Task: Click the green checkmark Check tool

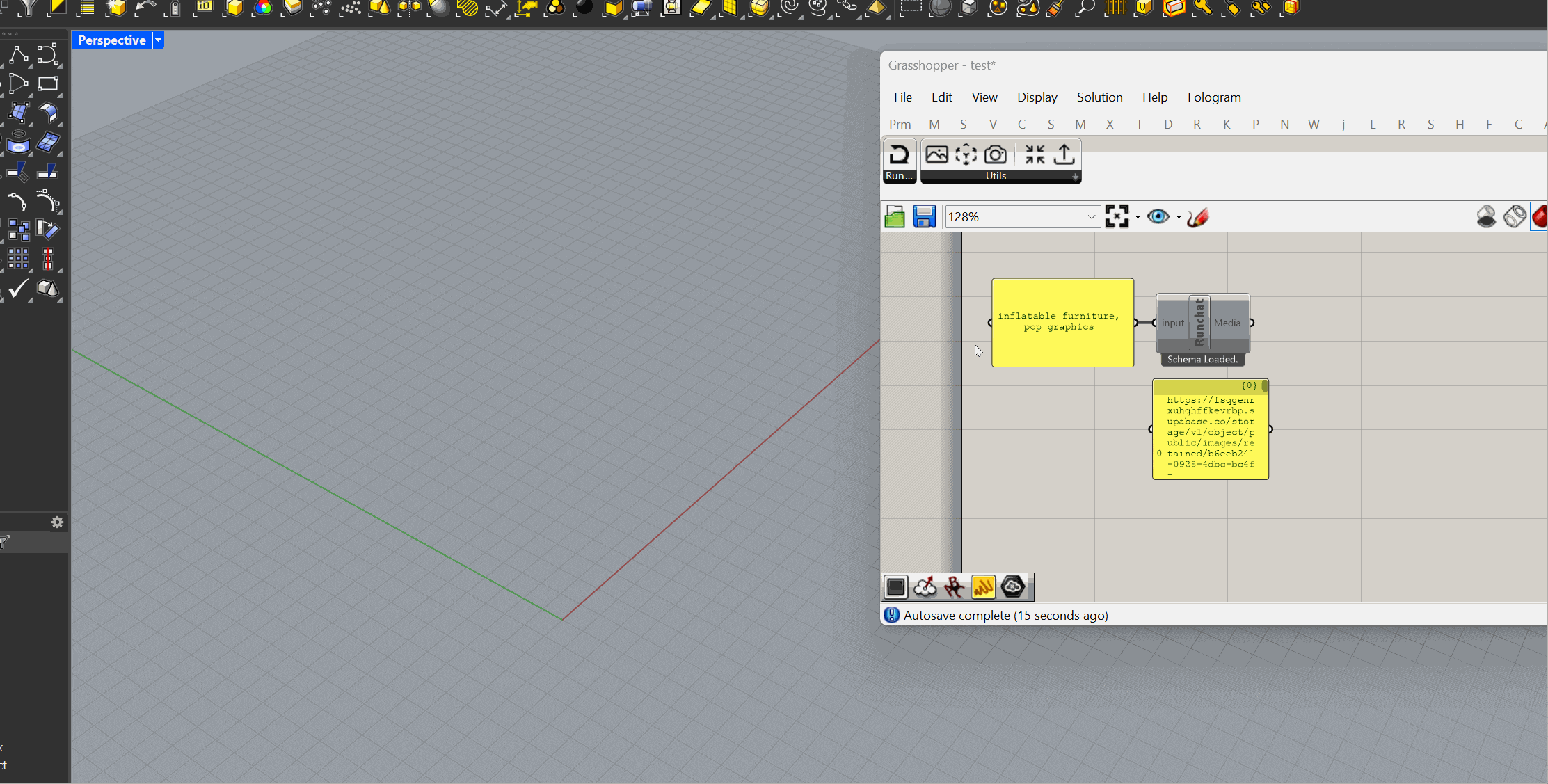Action: pos(18,288)
